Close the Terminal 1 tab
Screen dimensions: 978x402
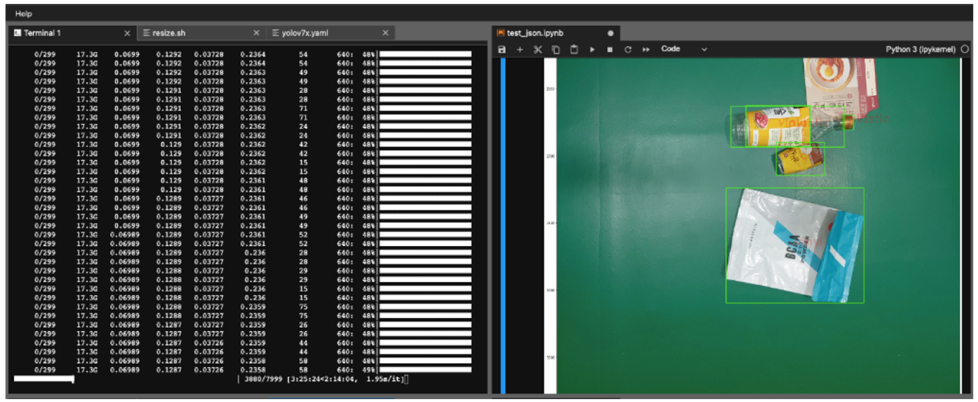tap(127, 33)
